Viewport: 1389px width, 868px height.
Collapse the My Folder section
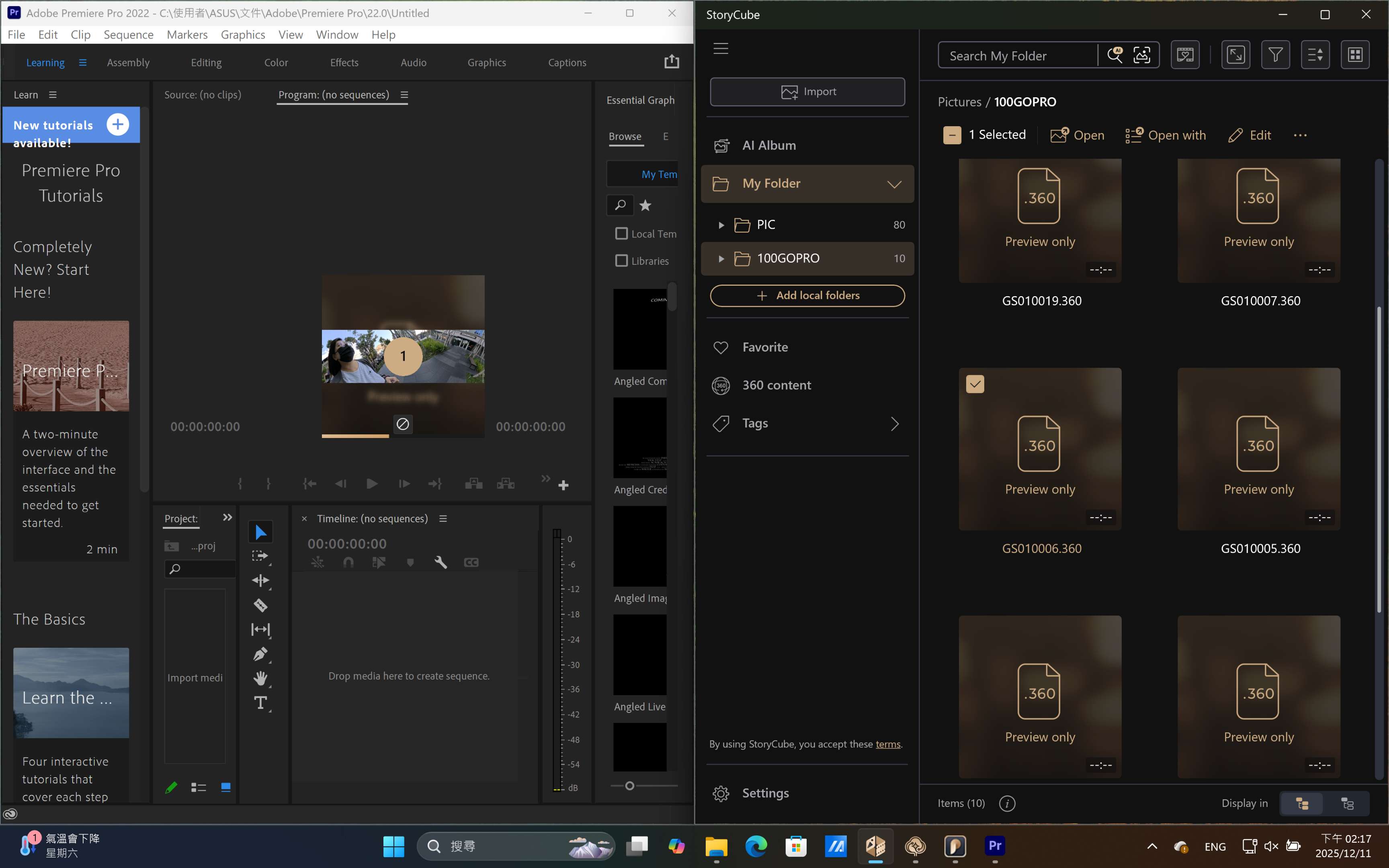coord(894,184)
